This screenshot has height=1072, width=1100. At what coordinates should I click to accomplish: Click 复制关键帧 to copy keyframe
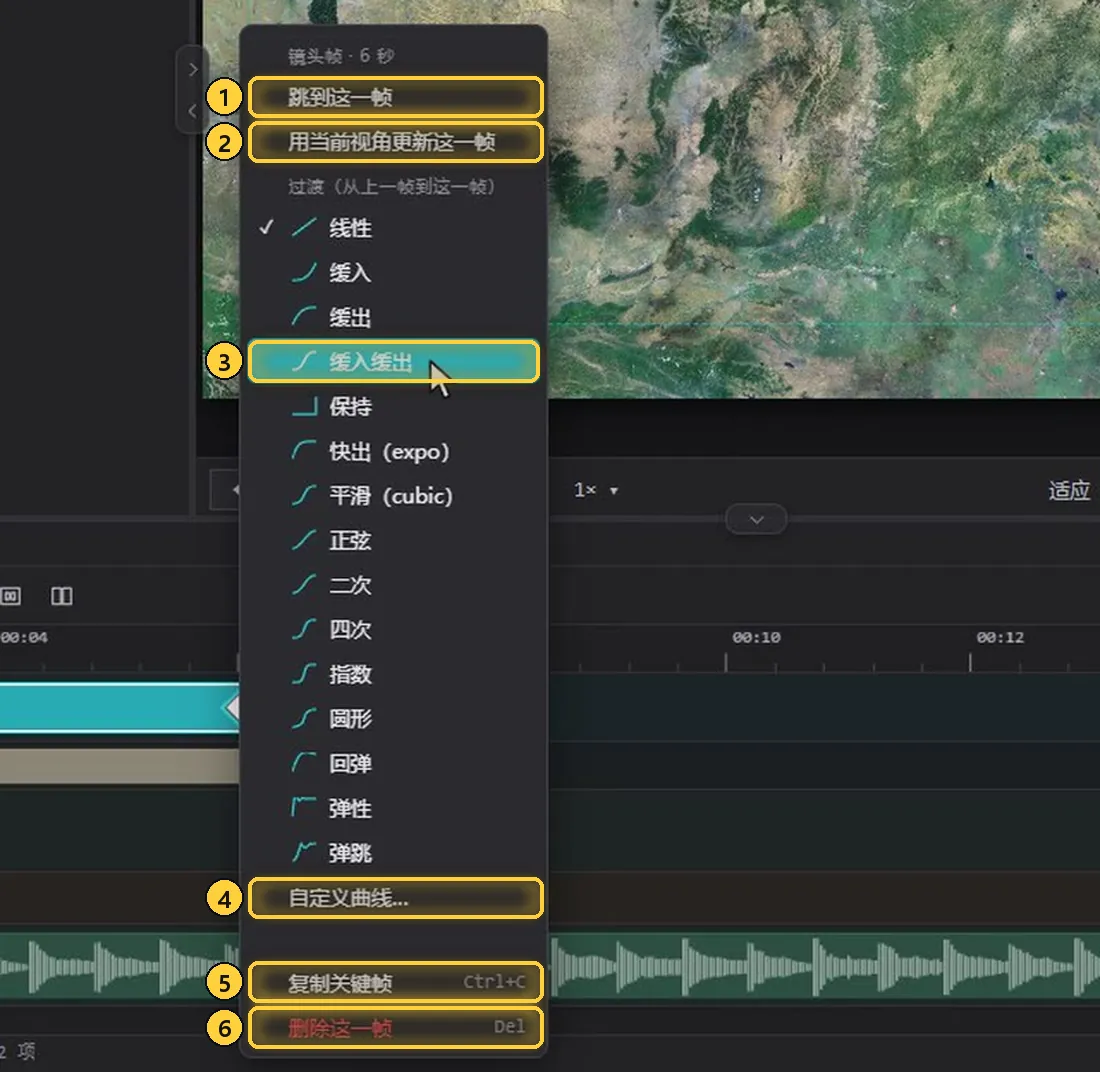pos(396,982)
